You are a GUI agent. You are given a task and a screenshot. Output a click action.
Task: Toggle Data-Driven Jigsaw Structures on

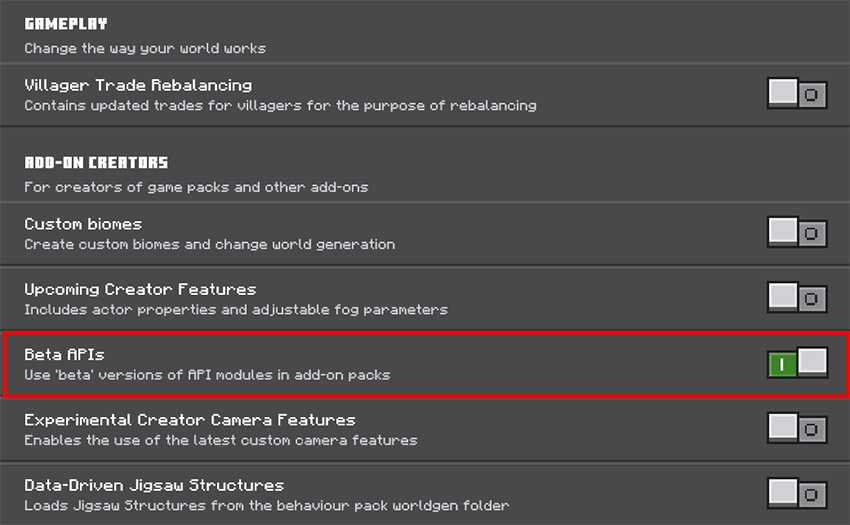coord(797,494)
